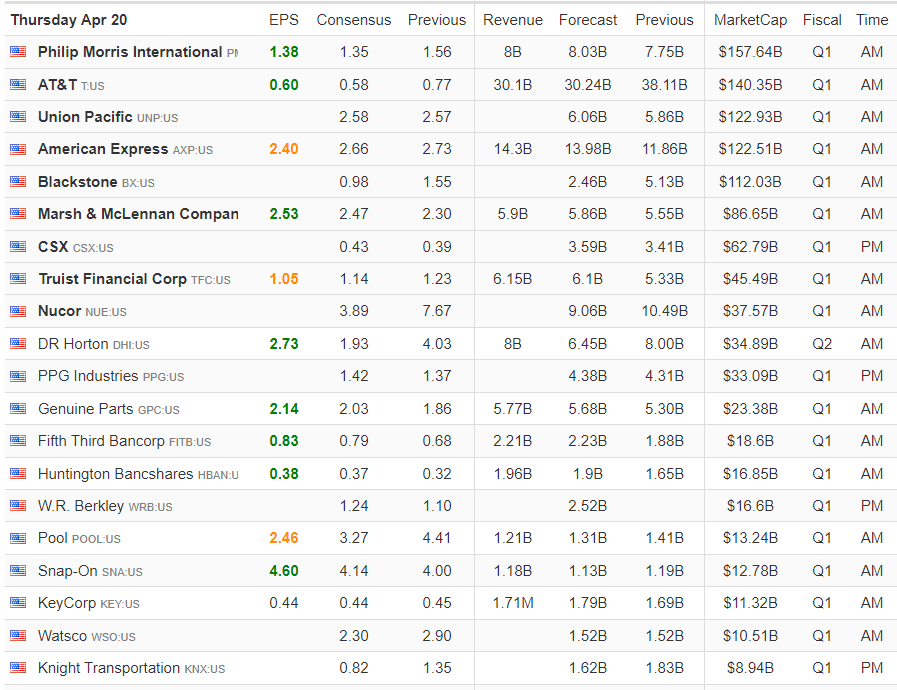
Task: Open the KeyCorp company link
Action: click(x=67, y=603)
